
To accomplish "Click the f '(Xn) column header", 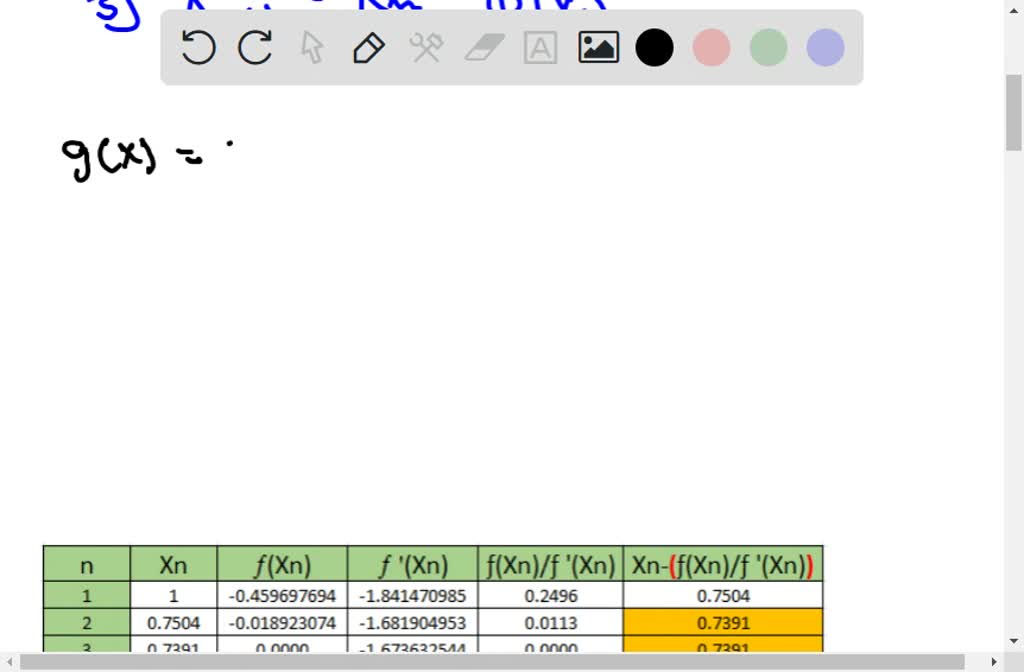I will (x=413, y=564).
